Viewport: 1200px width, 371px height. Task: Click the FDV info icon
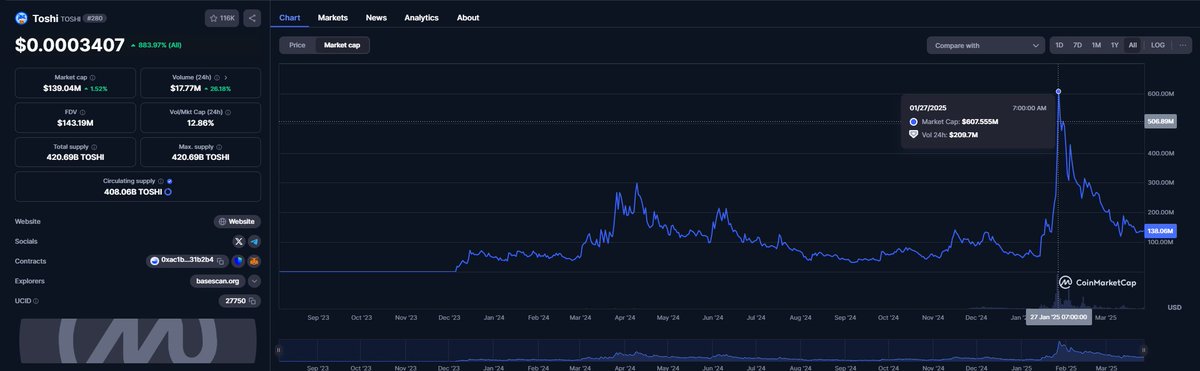coord(82,112)
